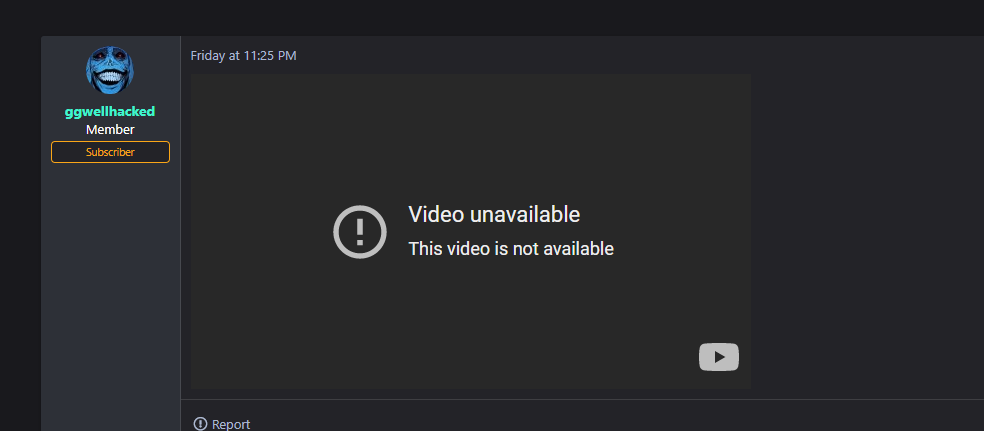Click the grinning teeth in the avatar image
Viewport: 984px width, 431px height.
click(x=110, y=80)
